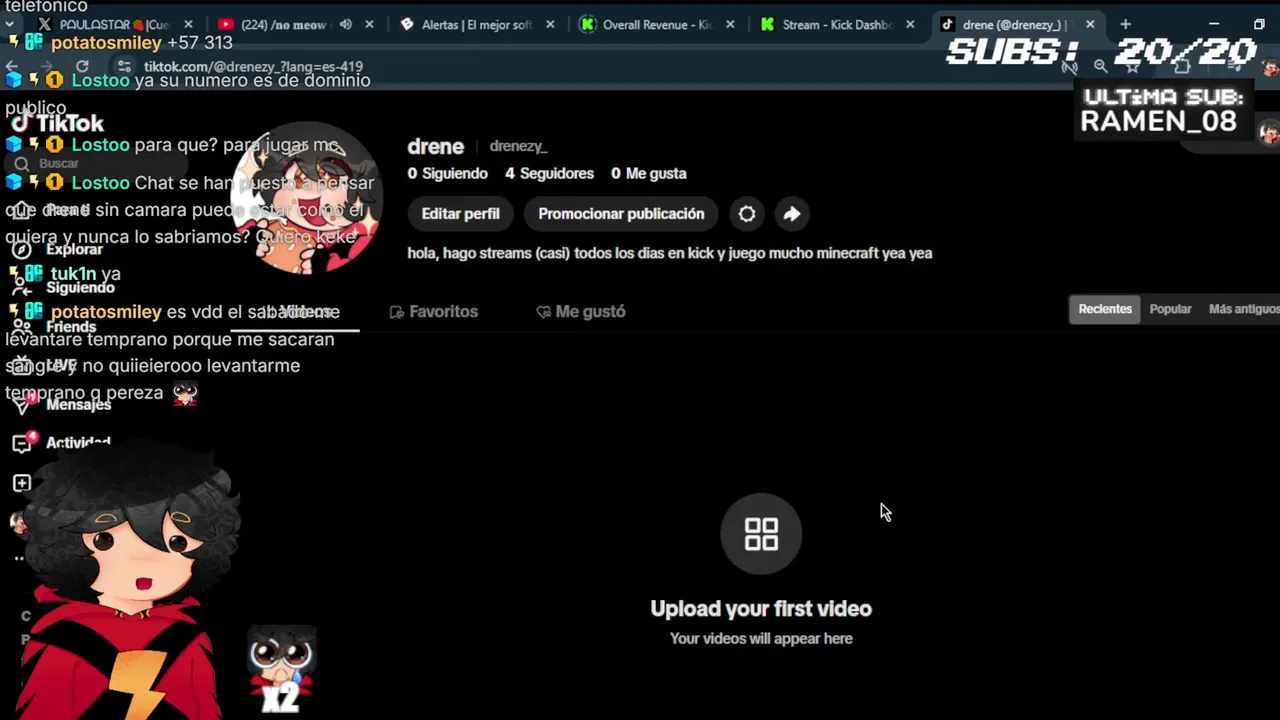Reload the page
The image size is (1280, 720).
[x=82, y=67]
